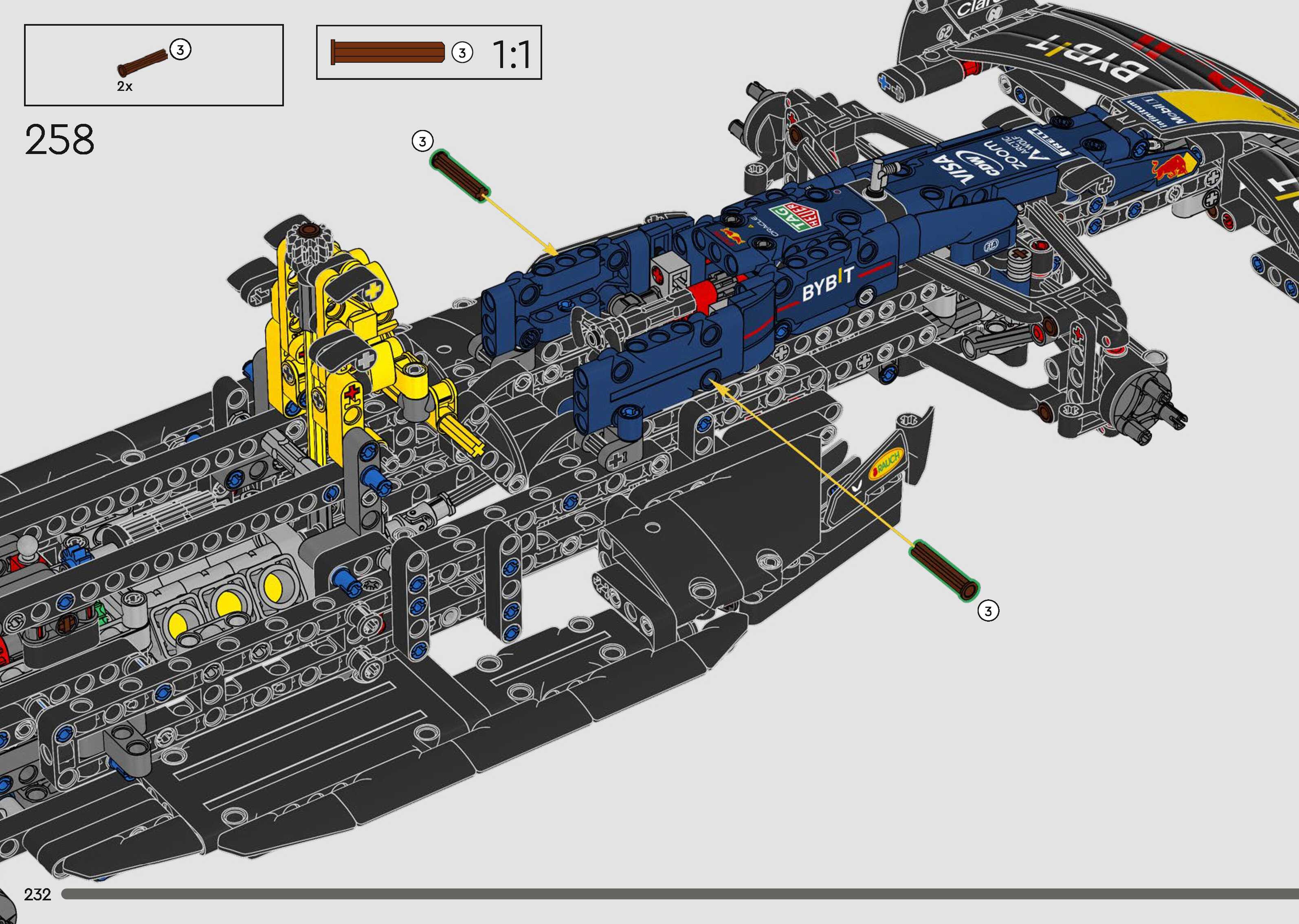Click the full-size brown axle in scale box
Image resolution: width=1299 pixels, height=924 pixels.
pyautogui.click(x=387, y=52)
